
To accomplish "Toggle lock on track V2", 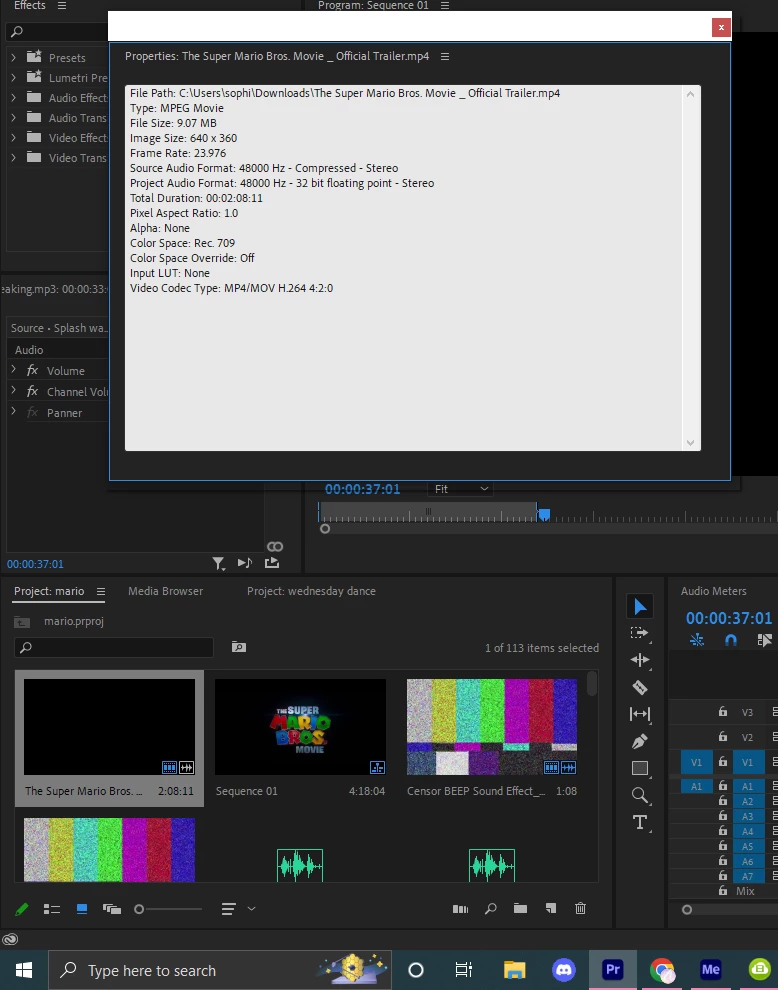I will coord(722,737).
